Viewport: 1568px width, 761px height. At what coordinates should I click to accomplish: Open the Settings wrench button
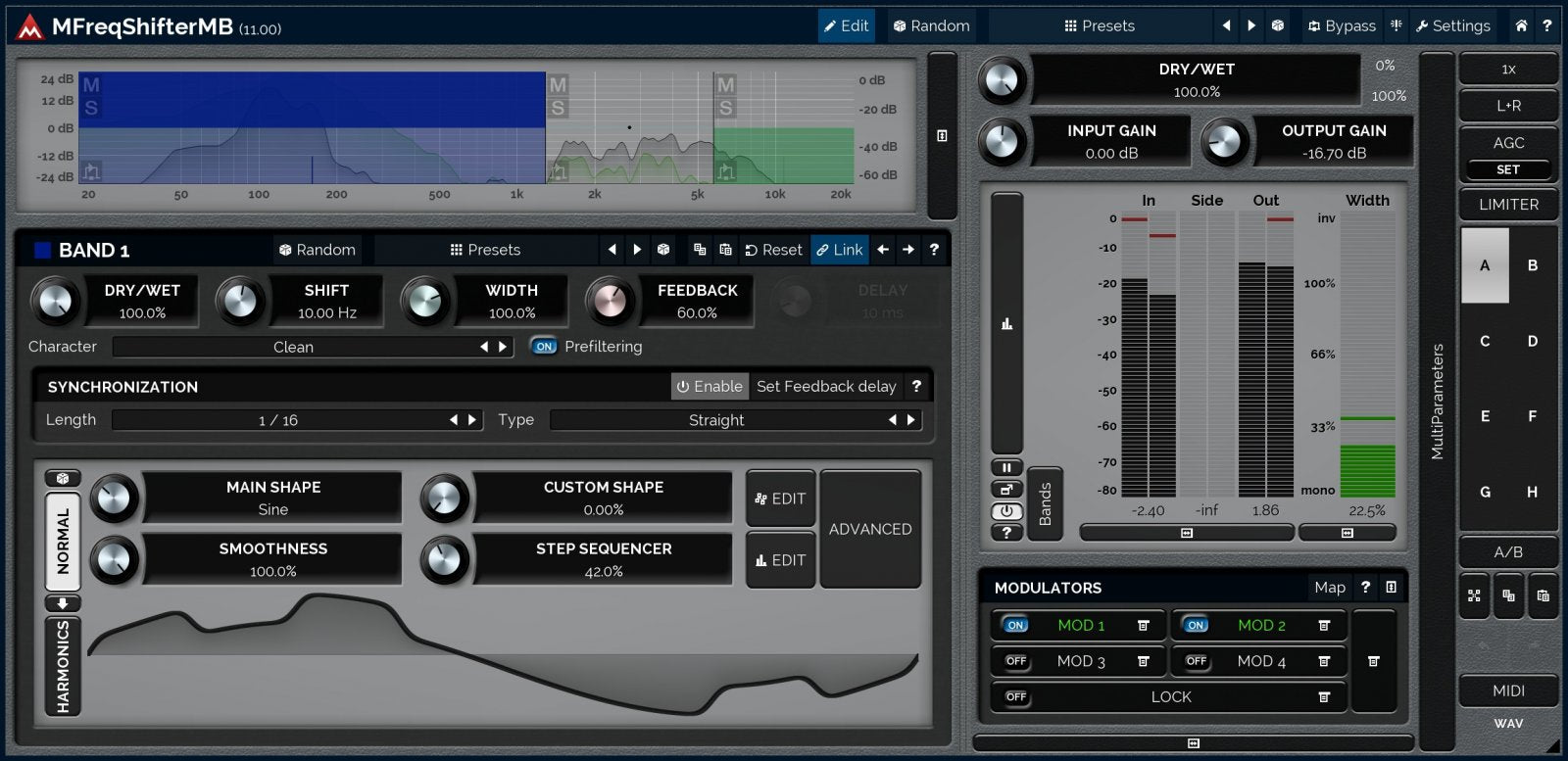pos(1453,26)
